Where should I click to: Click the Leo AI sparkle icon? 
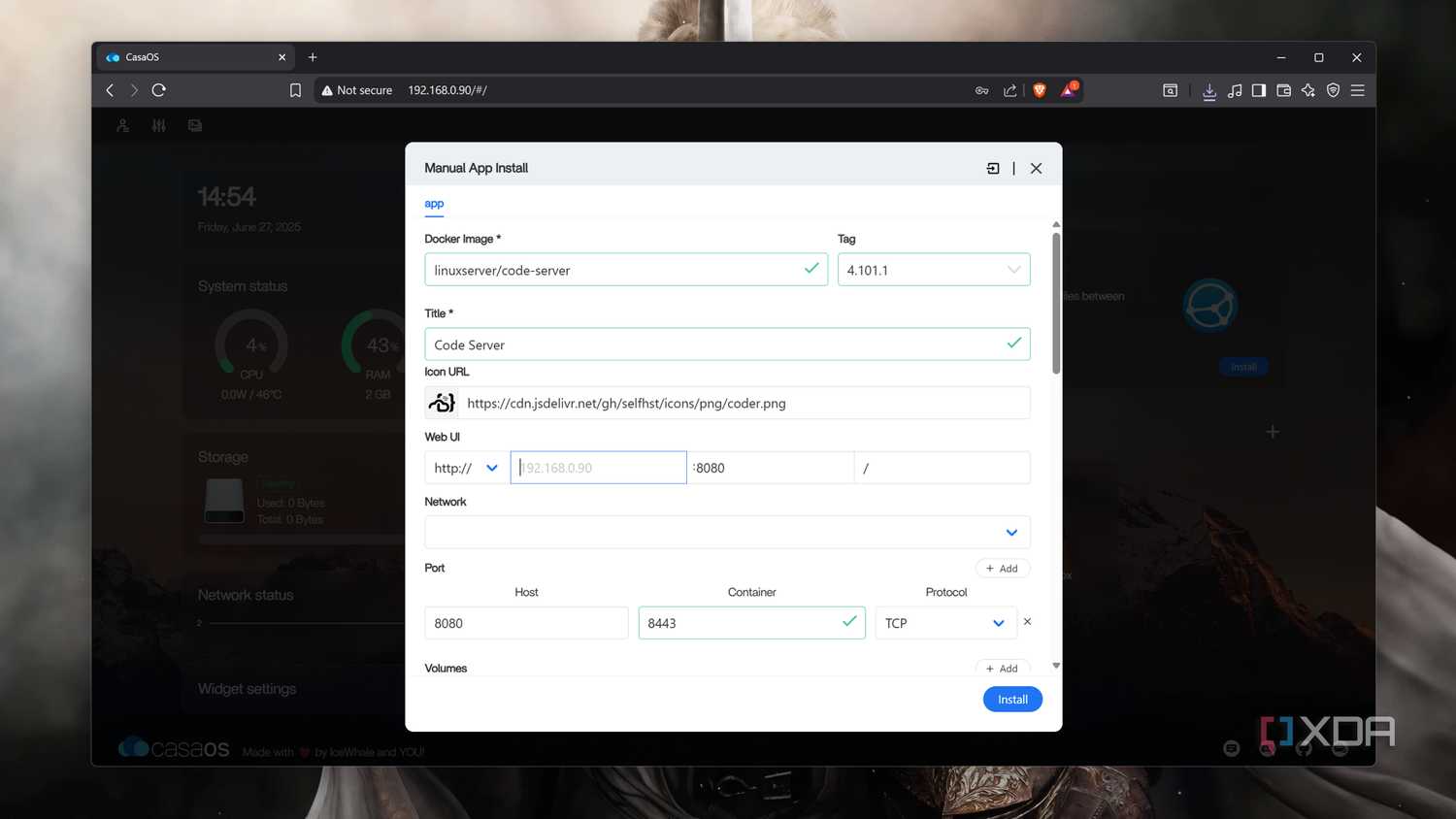pos(1308,90)
